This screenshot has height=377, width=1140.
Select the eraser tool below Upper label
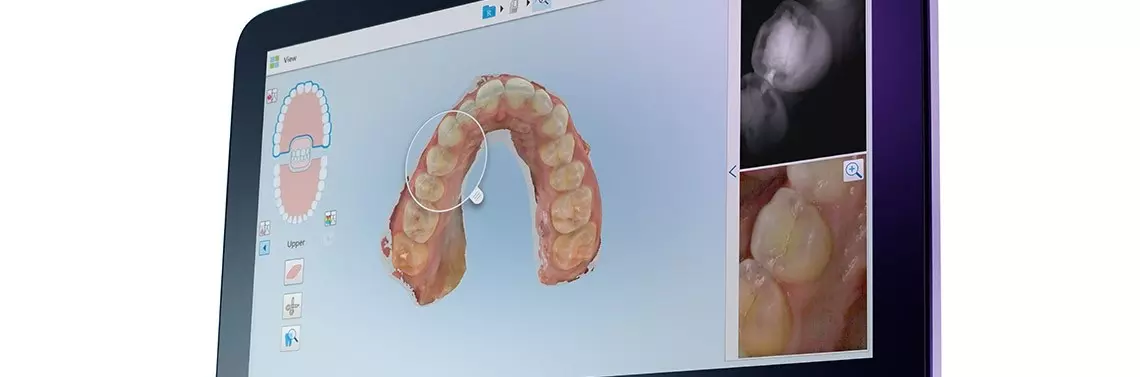[x=294, y=272]
